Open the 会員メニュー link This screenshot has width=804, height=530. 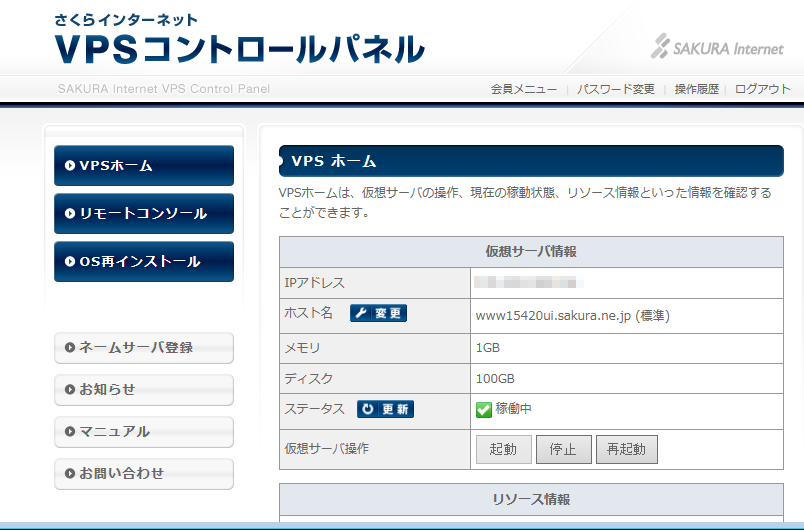[524, 89]
